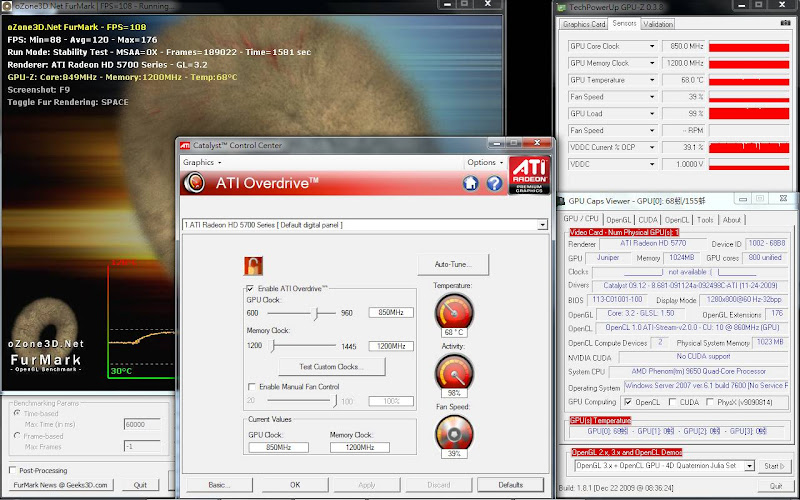Viewport: 800px width, 500px height.
Task: Click the Activity gauge dial
Action: [454, 372]
